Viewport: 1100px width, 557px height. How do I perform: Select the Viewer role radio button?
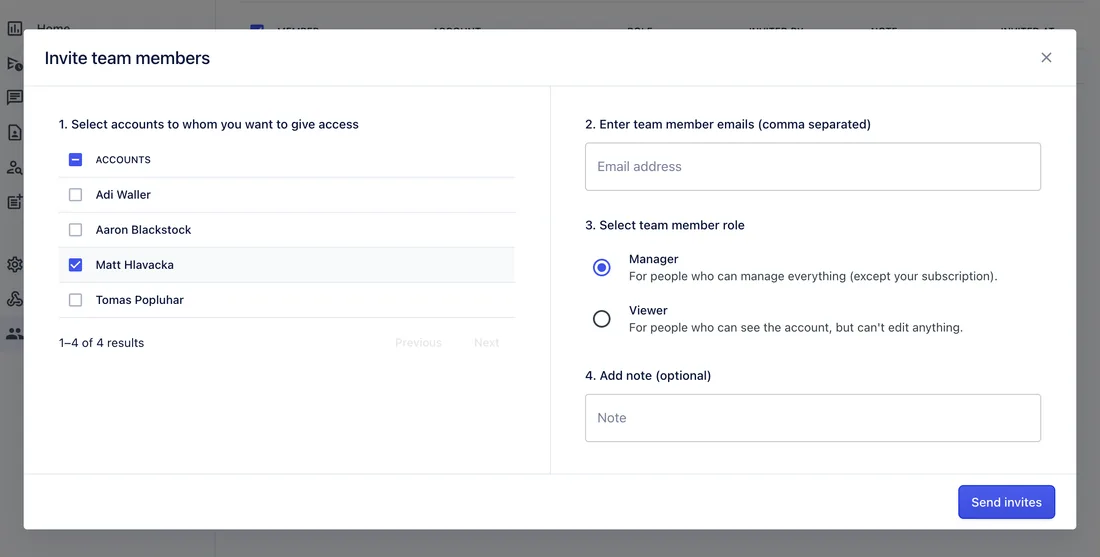(x=601, y=318)
